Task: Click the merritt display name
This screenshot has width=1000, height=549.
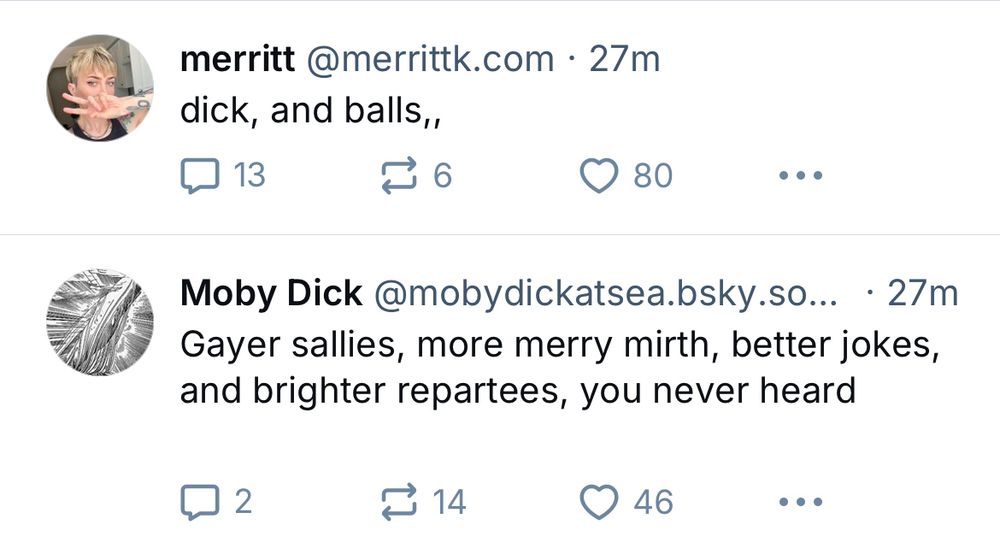Action: [237, 59]
